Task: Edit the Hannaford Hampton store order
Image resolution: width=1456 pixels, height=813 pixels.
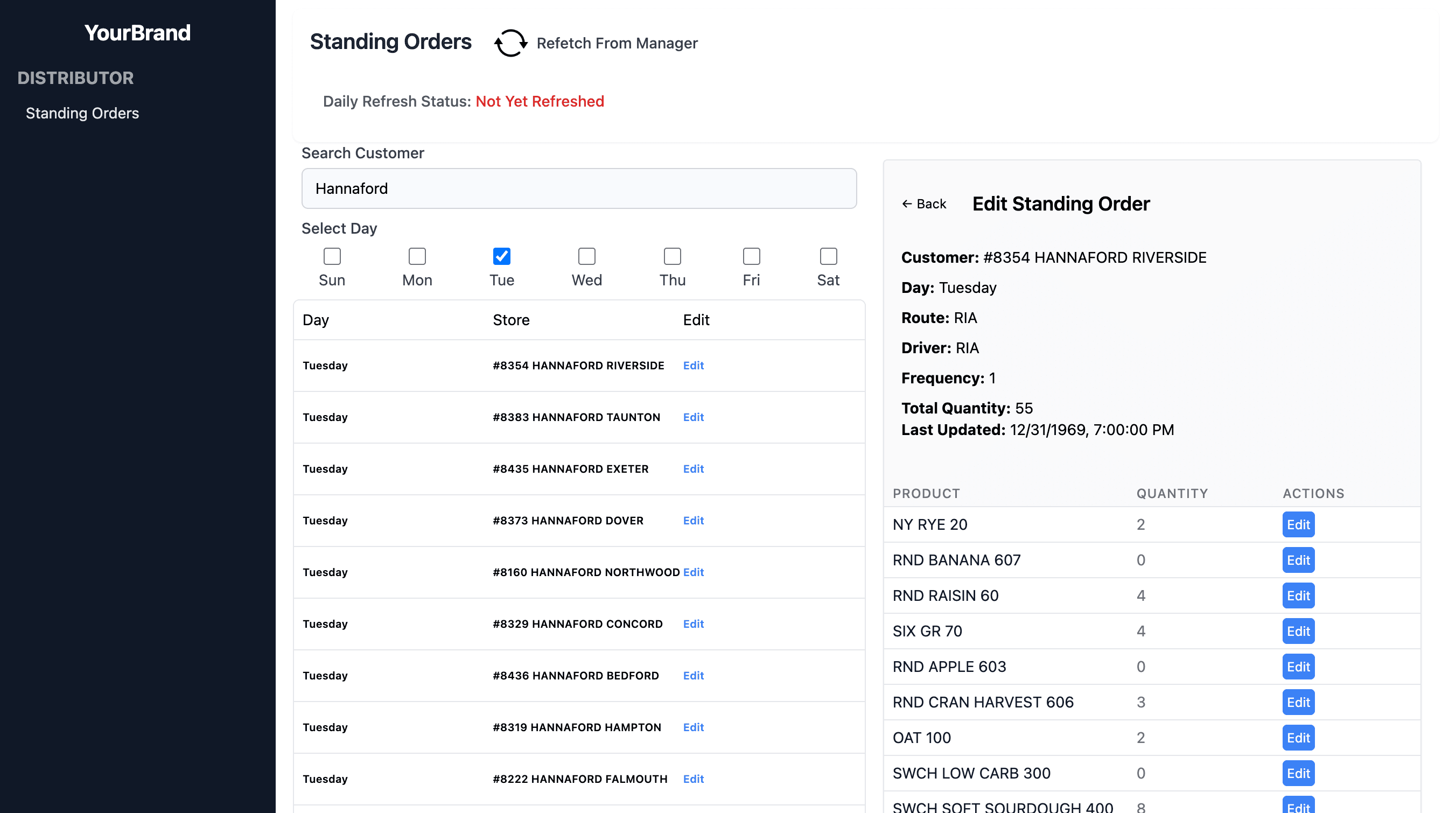Action: click(693, 727)
